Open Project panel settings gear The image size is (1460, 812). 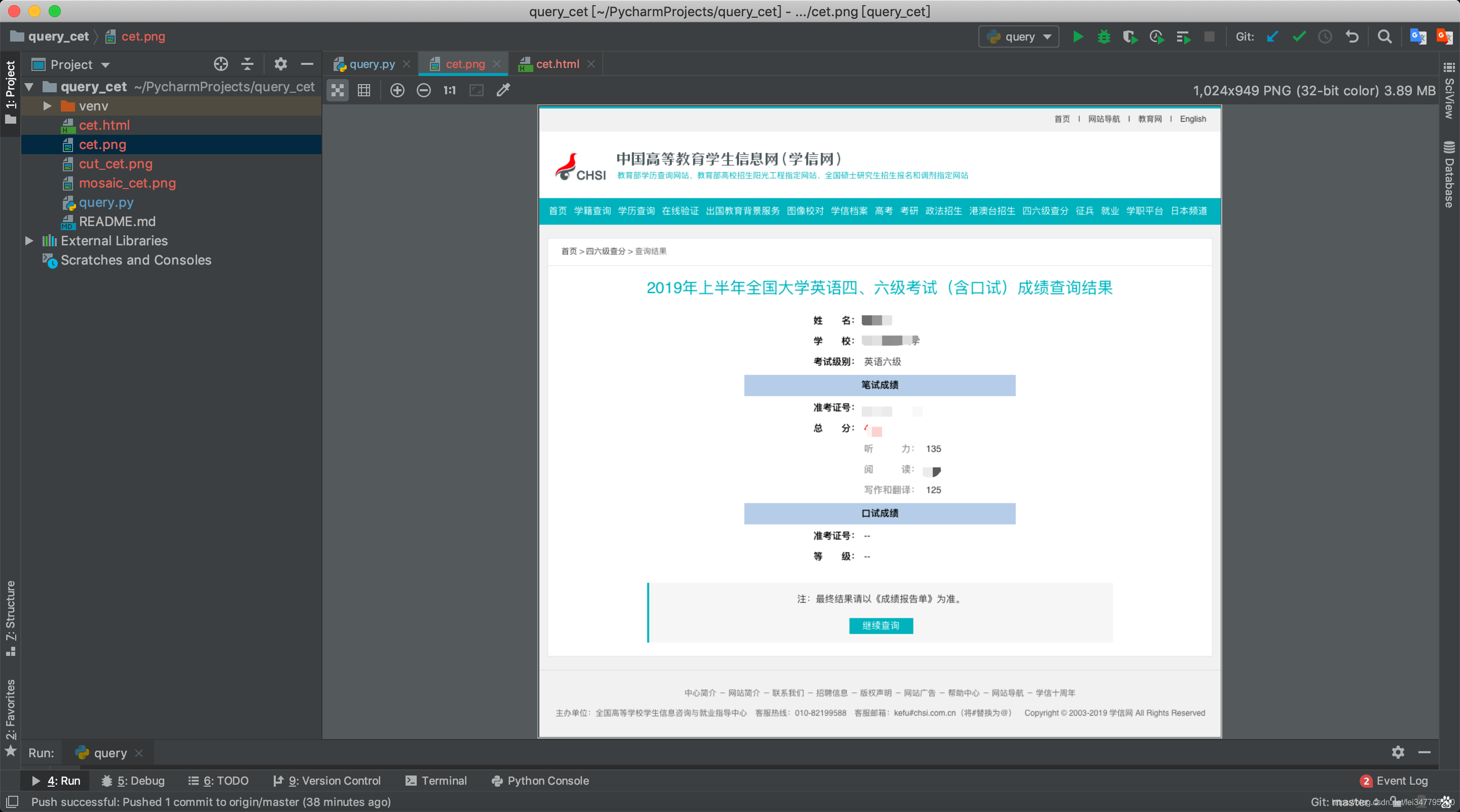point(280,64)
